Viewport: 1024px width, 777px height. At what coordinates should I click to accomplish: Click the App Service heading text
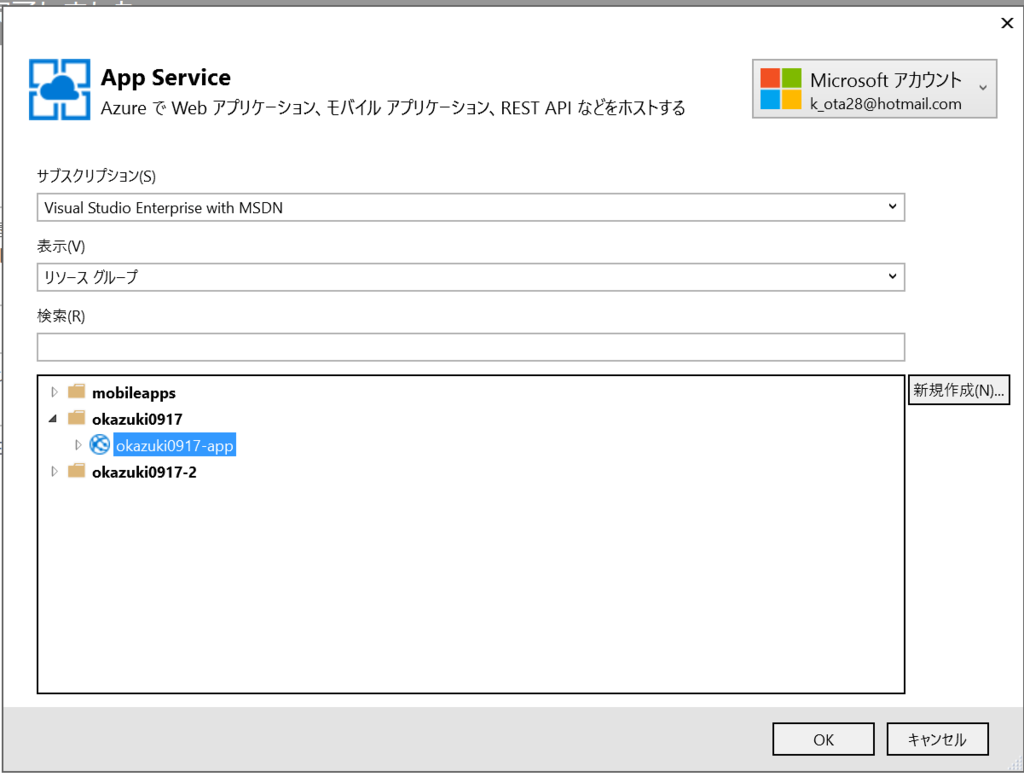click(x=166, y=78)
